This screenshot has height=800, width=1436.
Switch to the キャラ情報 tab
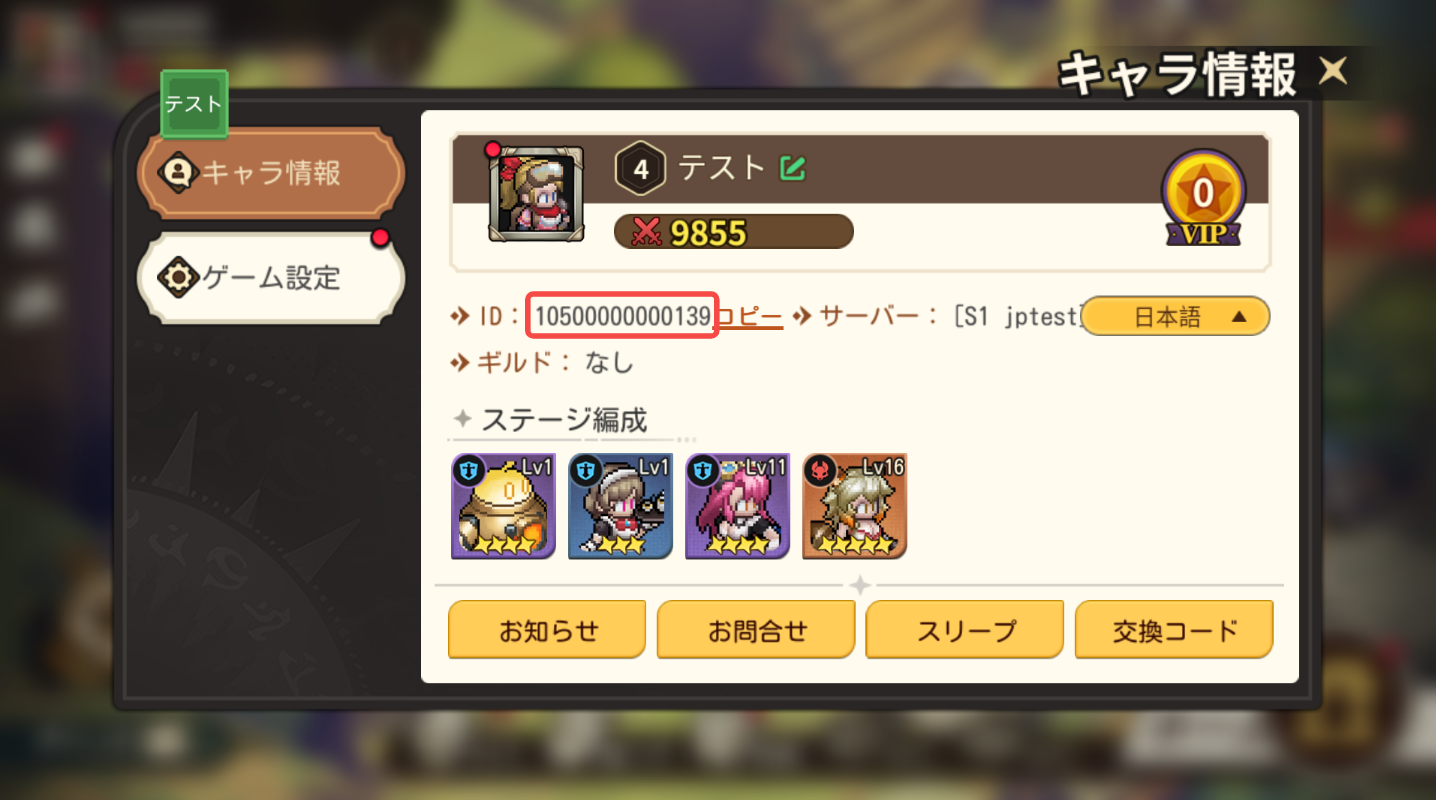[271, 173]
